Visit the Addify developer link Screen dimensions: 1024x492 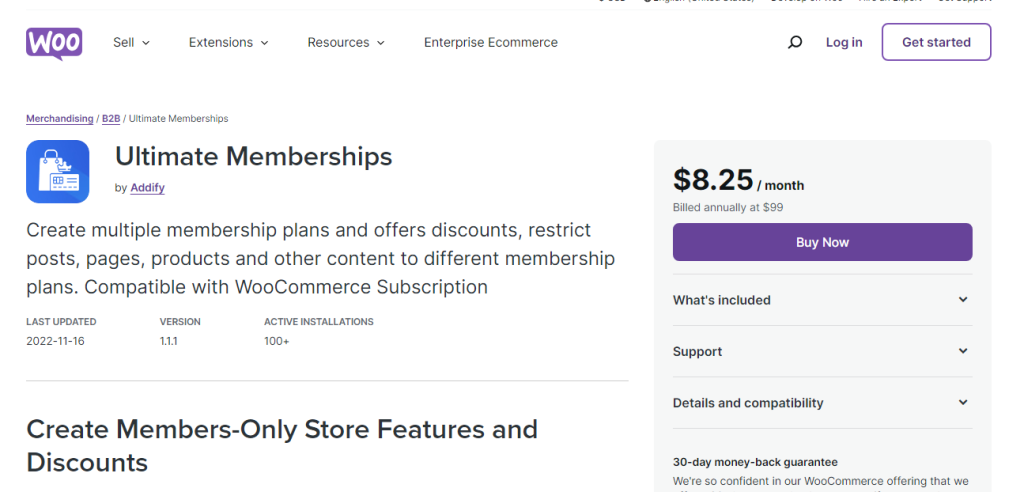[148, 188]
